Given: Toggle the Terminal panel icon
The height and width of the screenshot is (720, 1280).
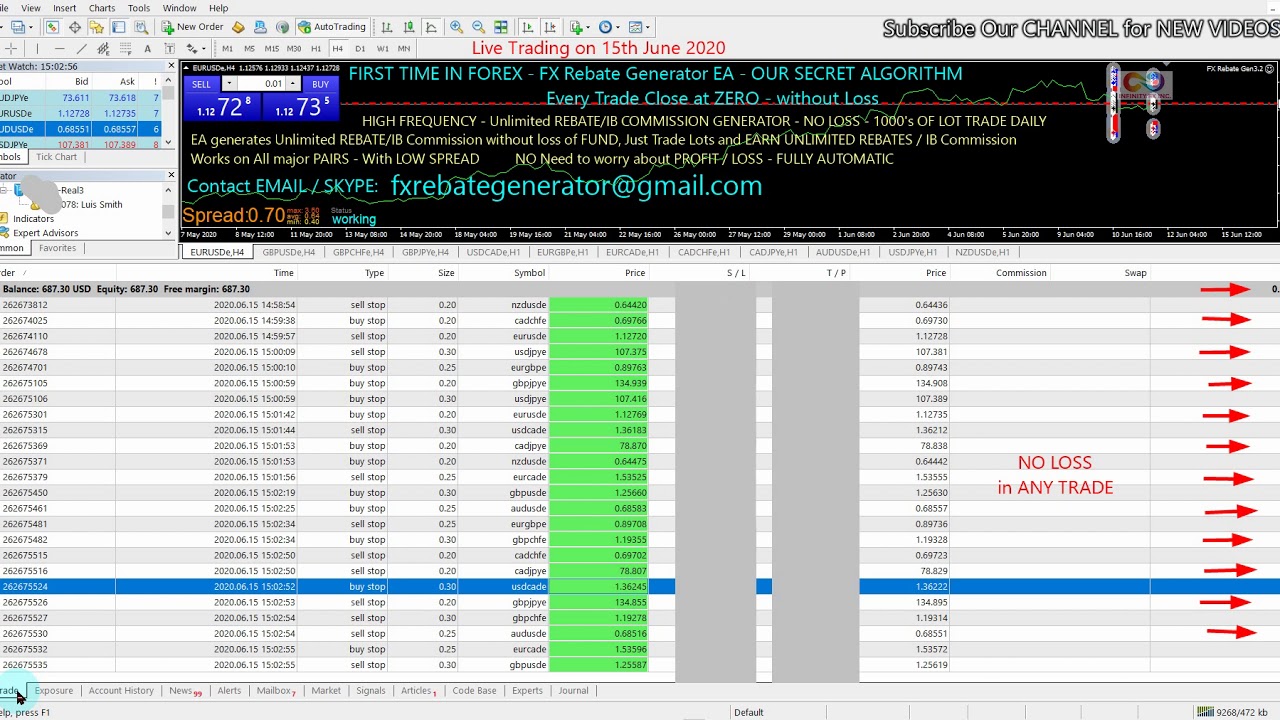Looking at the screenshot, I should coord(119,27).
